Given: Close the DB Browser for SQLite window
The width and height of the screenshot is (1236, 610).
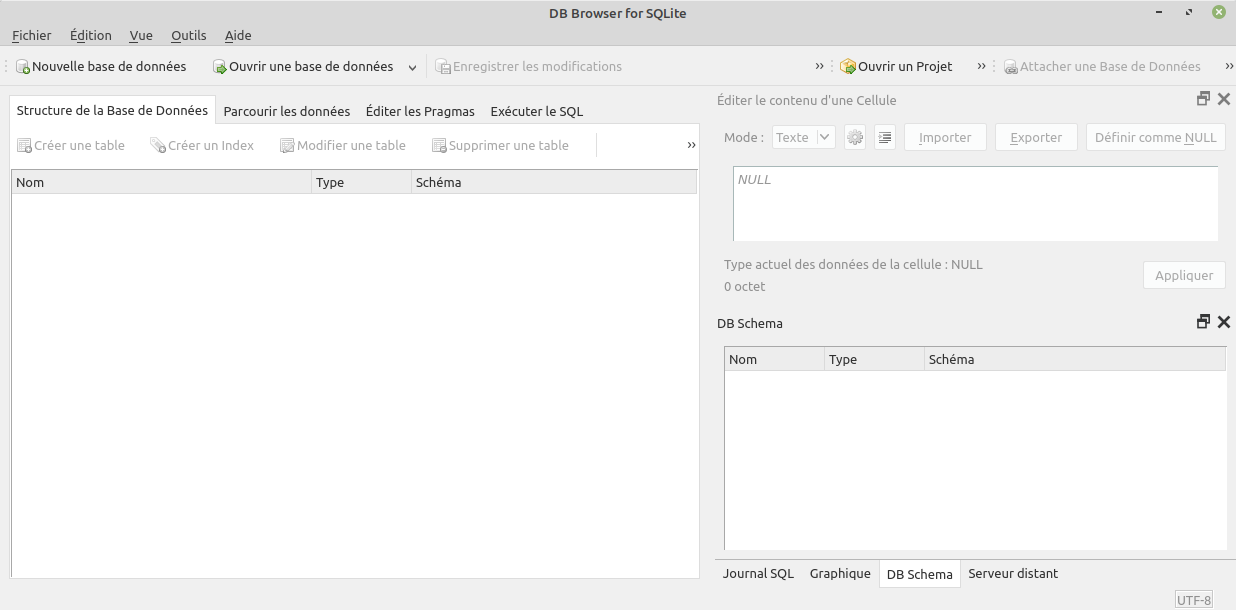Looking at the screenshot, I should pos(1219,12).
